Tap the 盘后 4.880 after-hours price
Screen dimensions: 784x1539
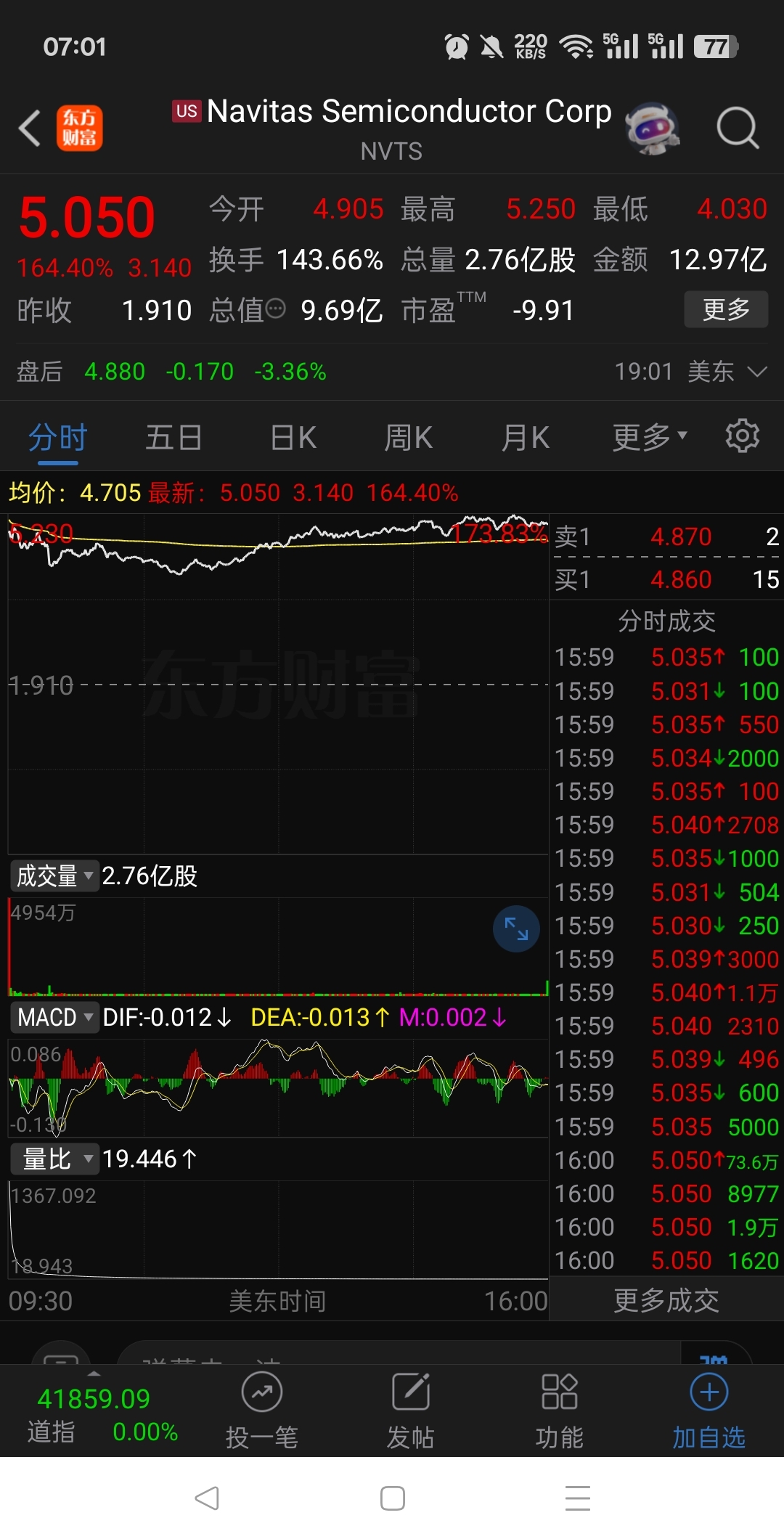[x=115, y=372]
